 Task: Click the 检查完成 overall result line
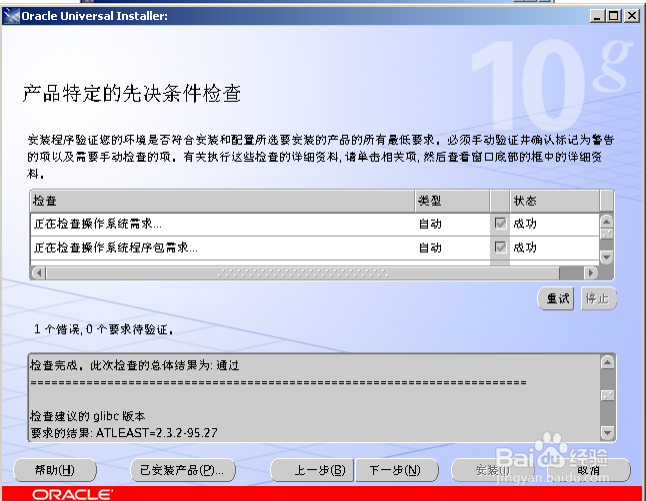pos(135,365)
